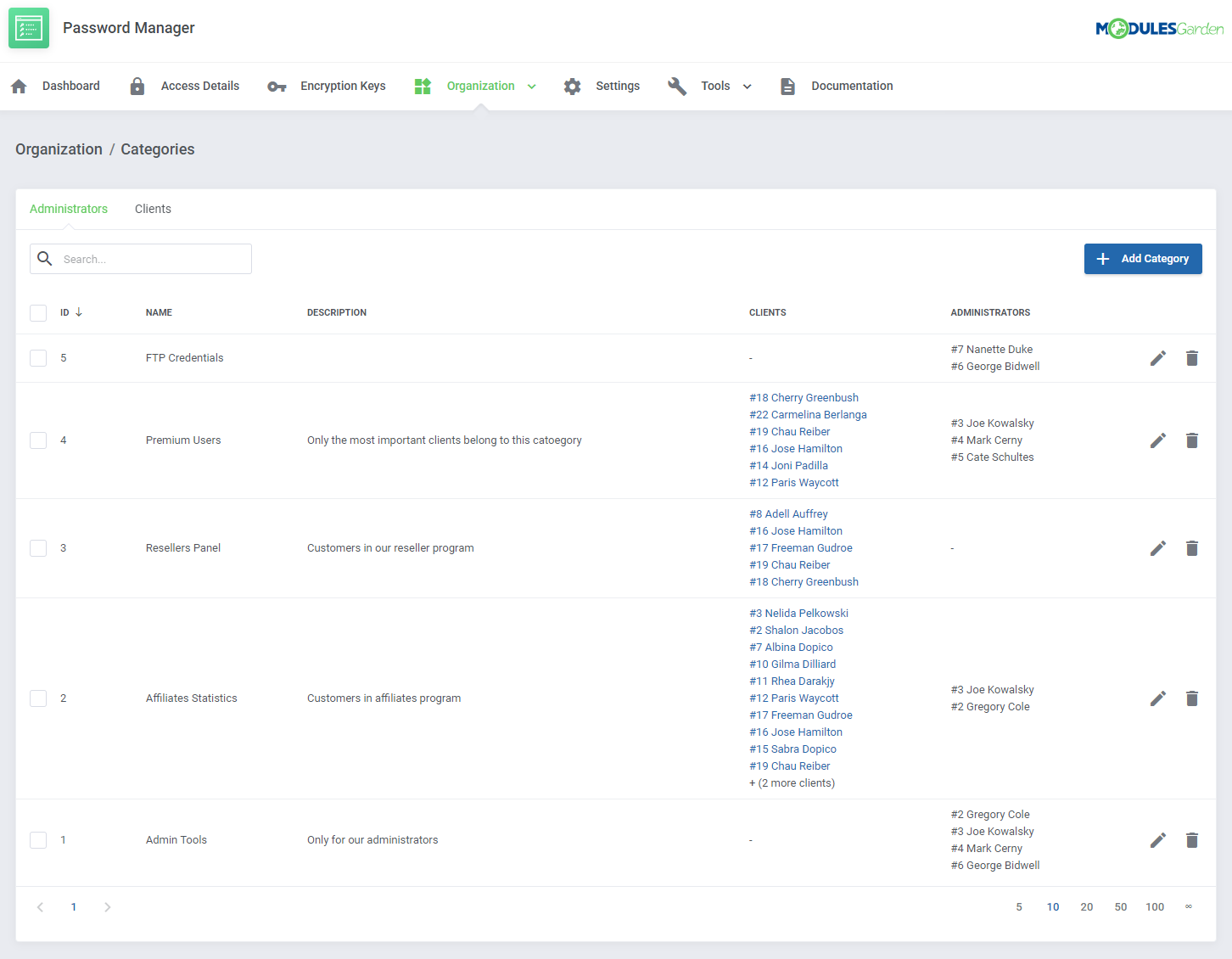
Task: Click the Dashboard home icon
Action: (19, 87)
